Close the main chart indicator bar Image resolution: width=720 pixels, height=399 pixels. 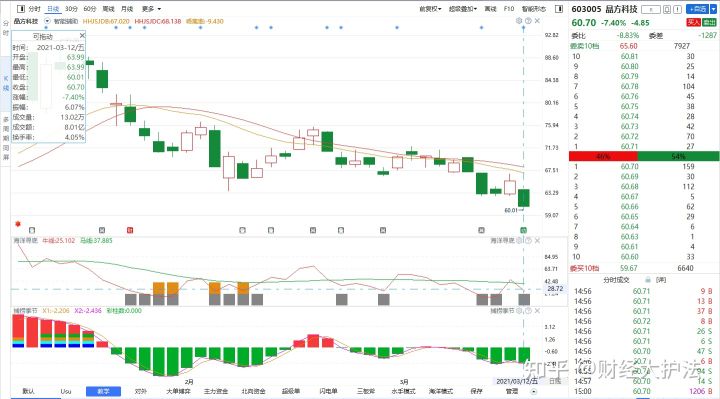(537, 21)
